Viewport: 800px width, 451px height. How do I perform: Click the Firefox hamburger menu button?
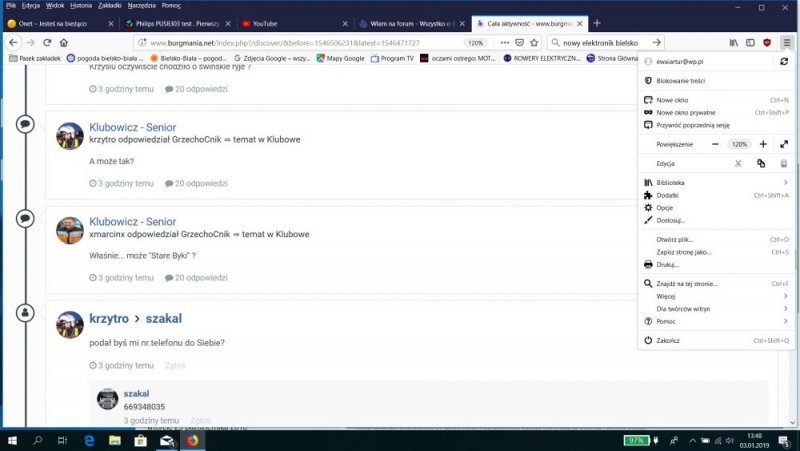pyautogui.click(x=785, y=43)
